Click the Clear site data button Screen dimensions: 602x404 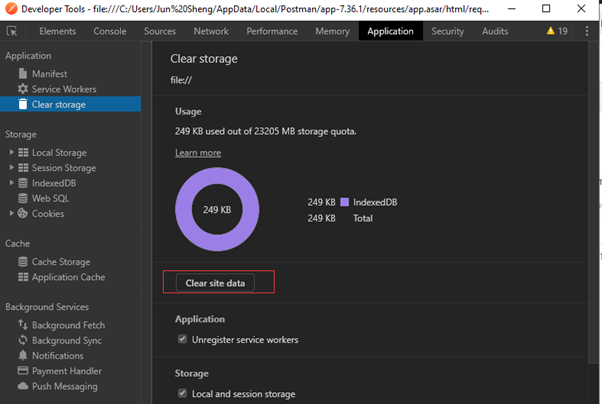coord(218,283)
